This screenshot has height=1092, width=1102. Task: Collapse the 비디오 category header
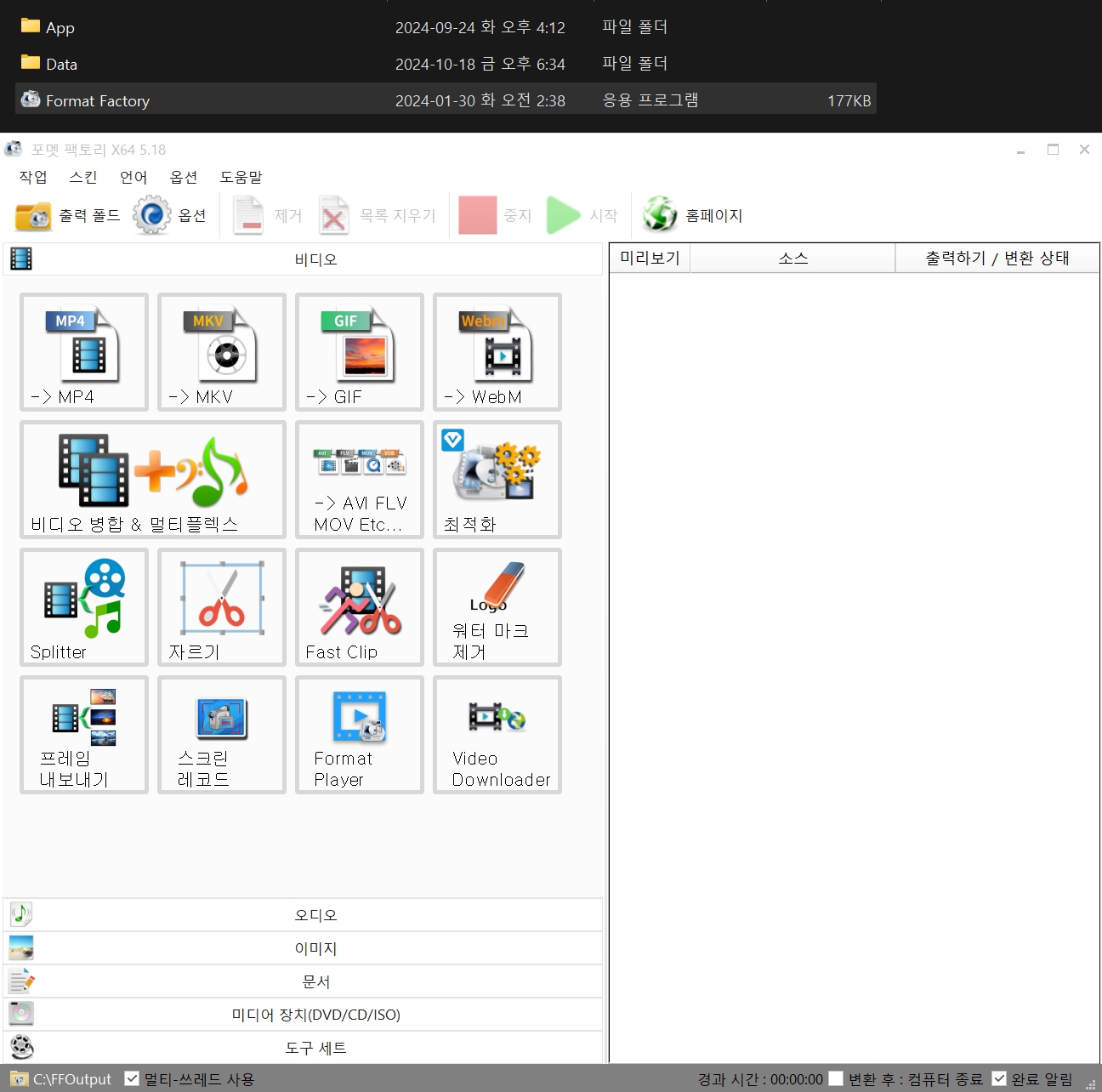point(303,259)
